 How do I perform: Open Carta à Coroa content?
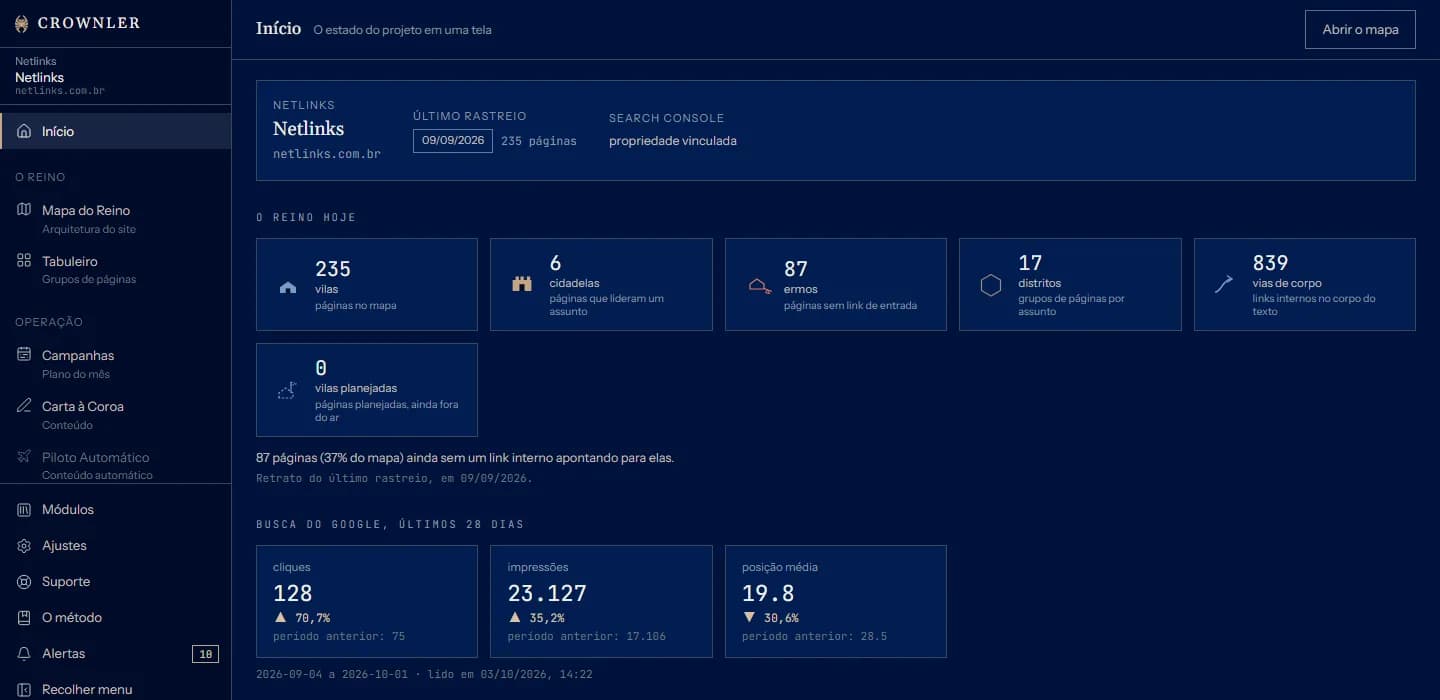(115, 414)
